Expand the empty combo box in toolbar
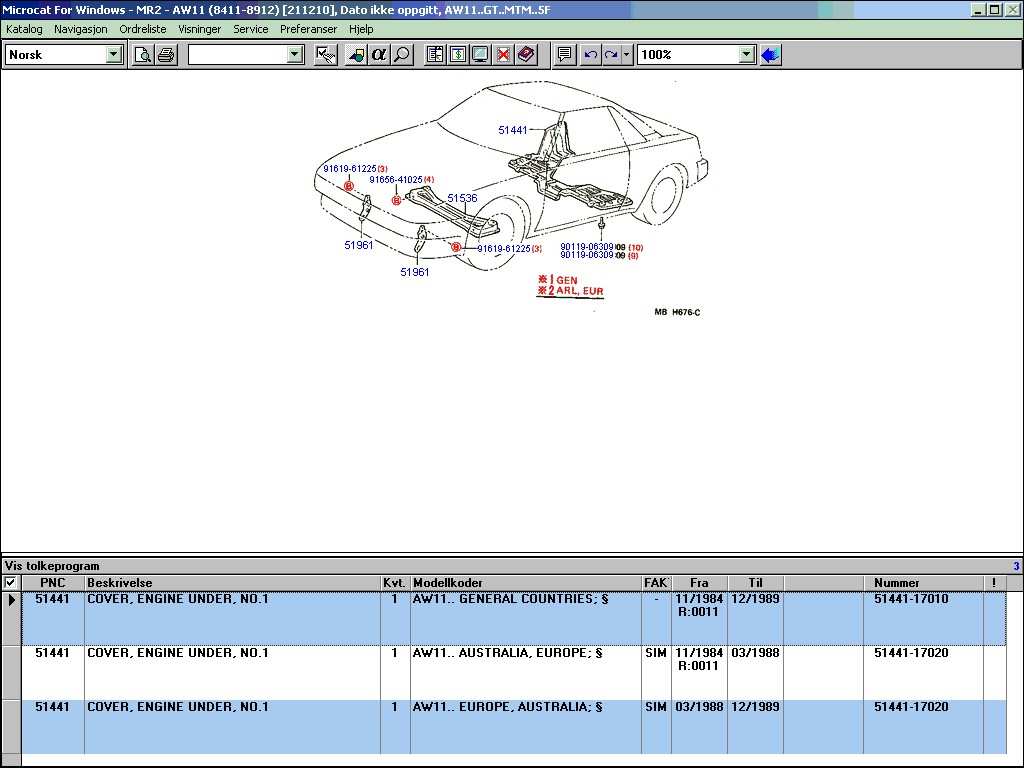Viewport: 1024px width, 768px height. [294, 55]
